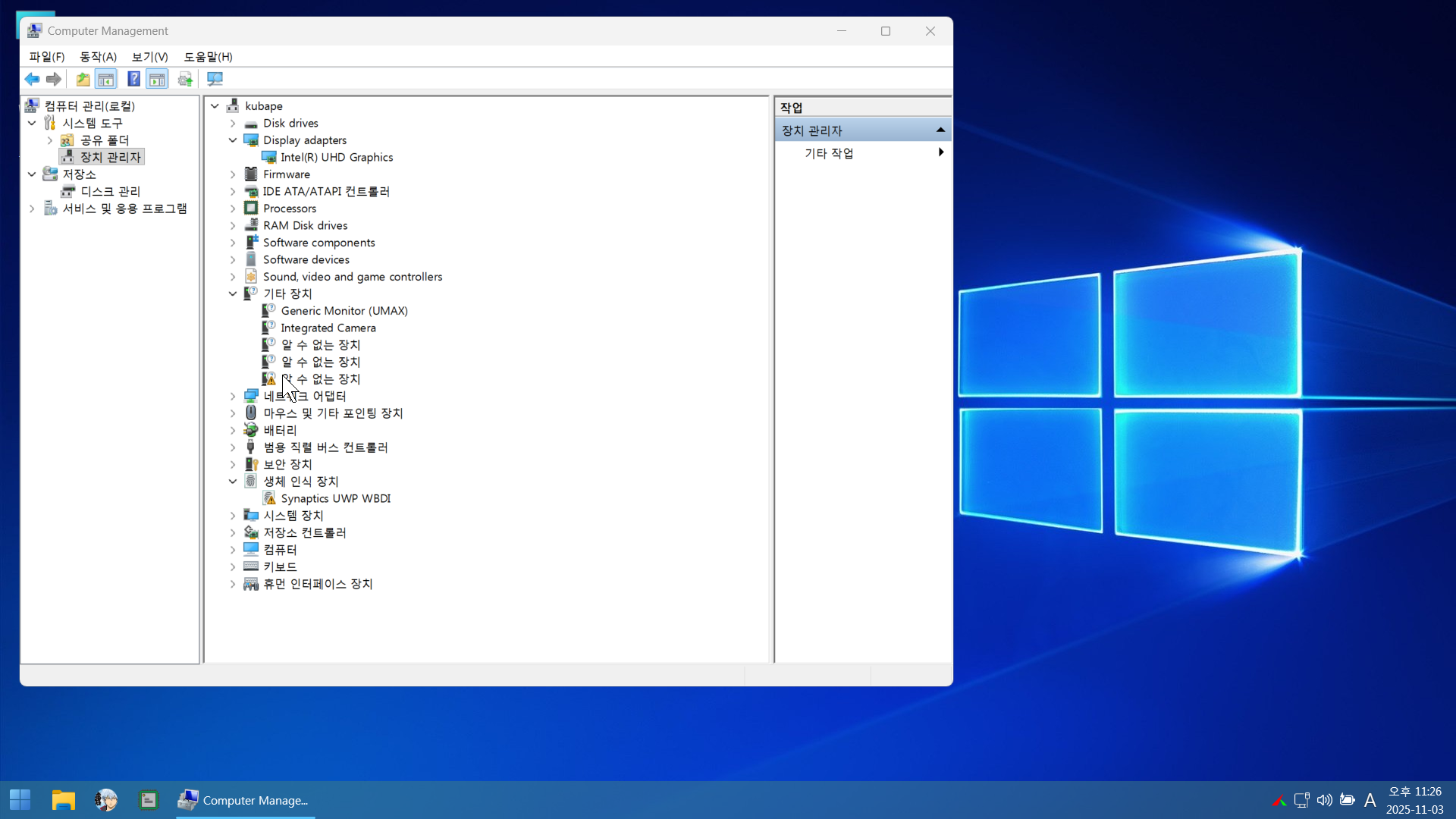The height and width of the screenshot is (819, 1456).
Task: Click the Update driver software toolbar icon
Action: (x=185, y=79)
